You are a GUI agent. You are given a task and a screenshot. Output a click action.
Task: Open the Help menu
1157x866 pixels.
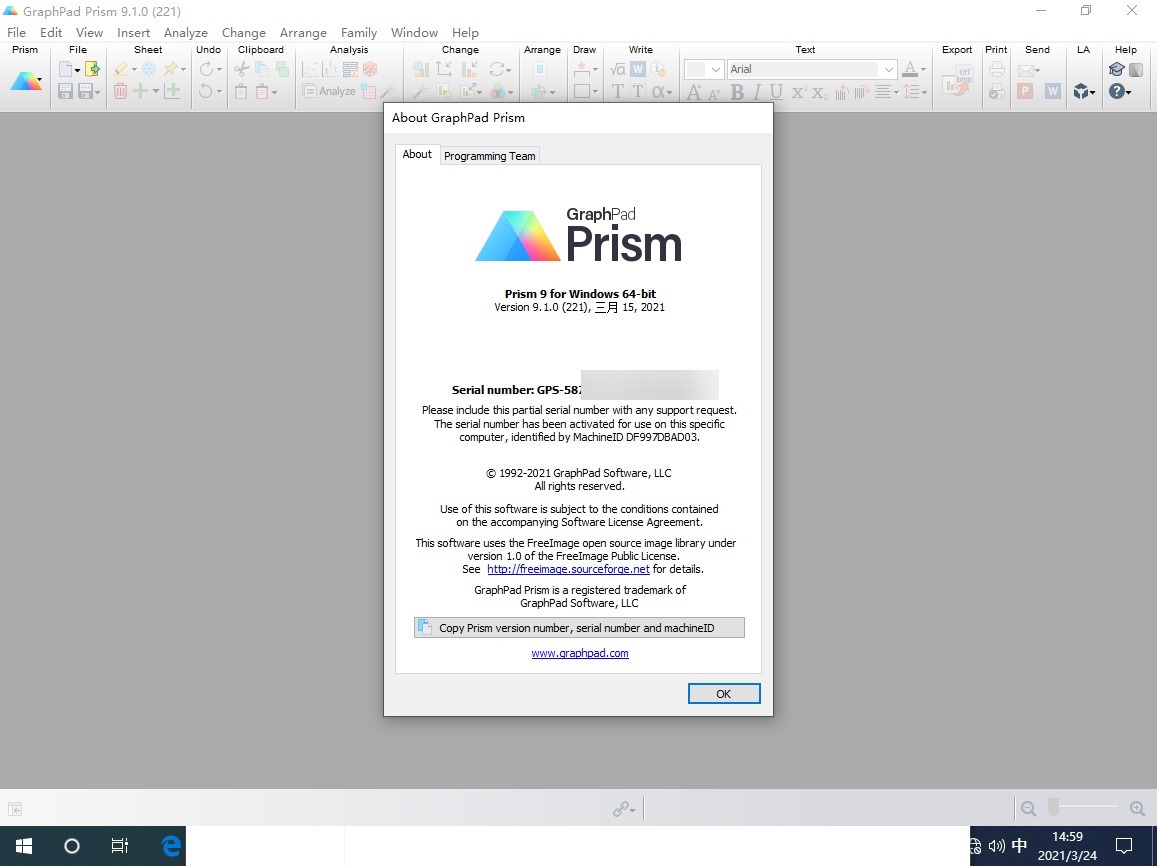[465, 32]
